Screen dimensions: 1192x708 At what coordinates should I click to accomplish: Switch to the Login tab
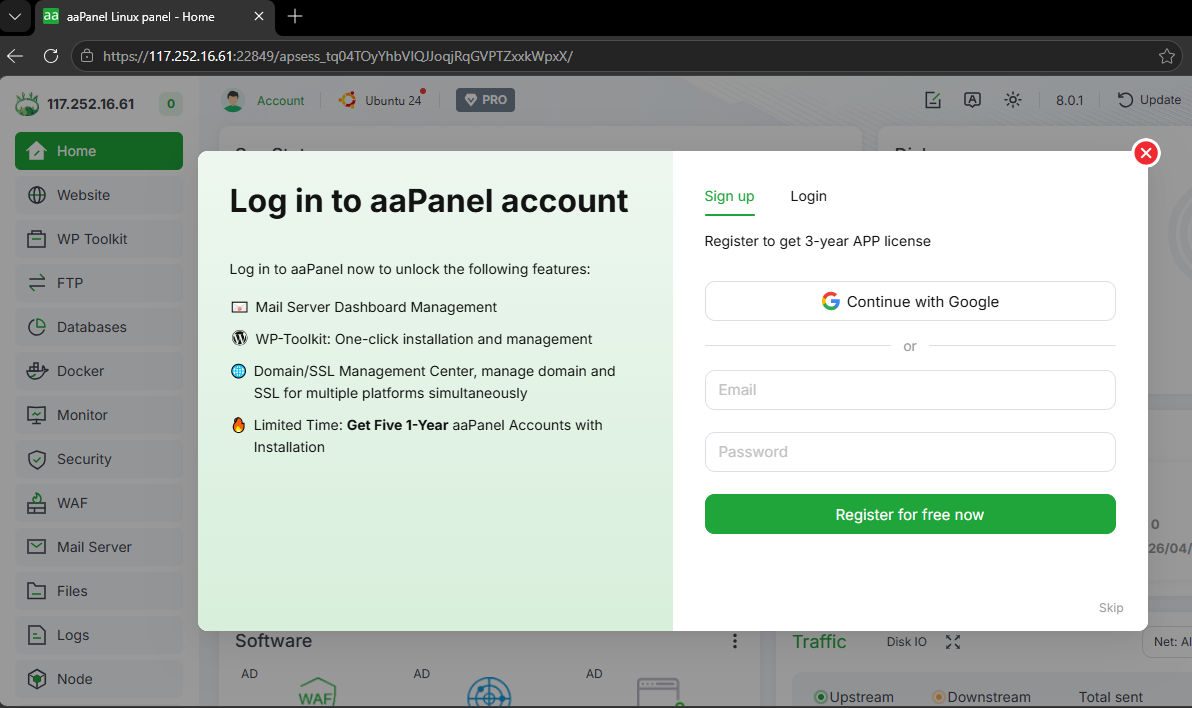point(808,196)
